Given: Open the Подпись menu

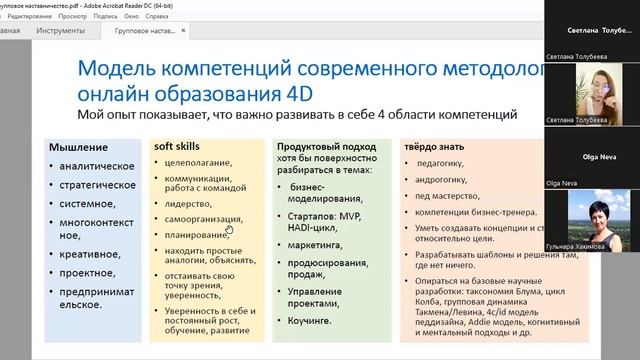Looking at the screenshot, I should coord(105,16).
